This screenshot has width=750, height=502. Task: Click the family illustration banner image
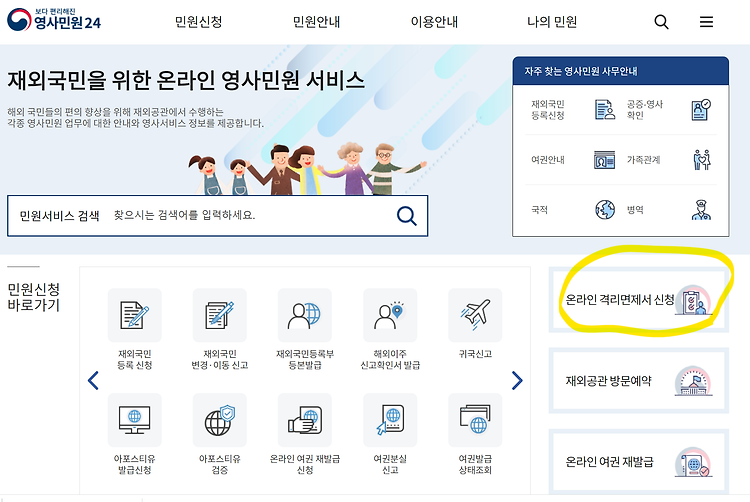coord(306,168)
